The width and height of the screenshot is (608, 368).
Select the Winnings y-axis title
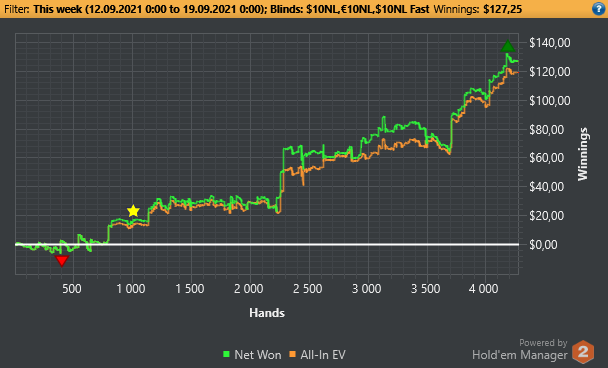pos(583,154)
